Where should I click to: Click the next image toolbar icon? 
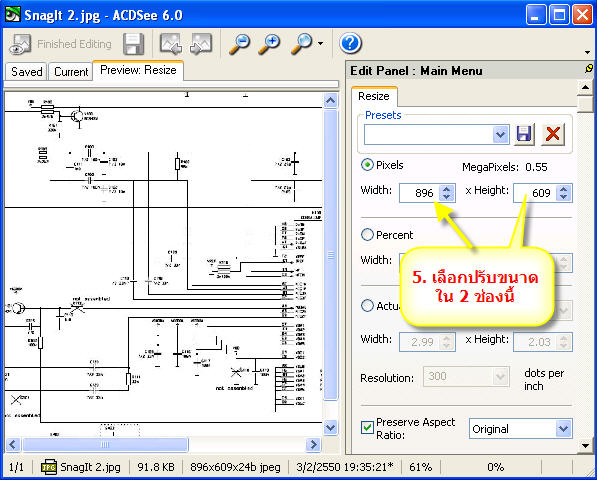coord(201,44)
